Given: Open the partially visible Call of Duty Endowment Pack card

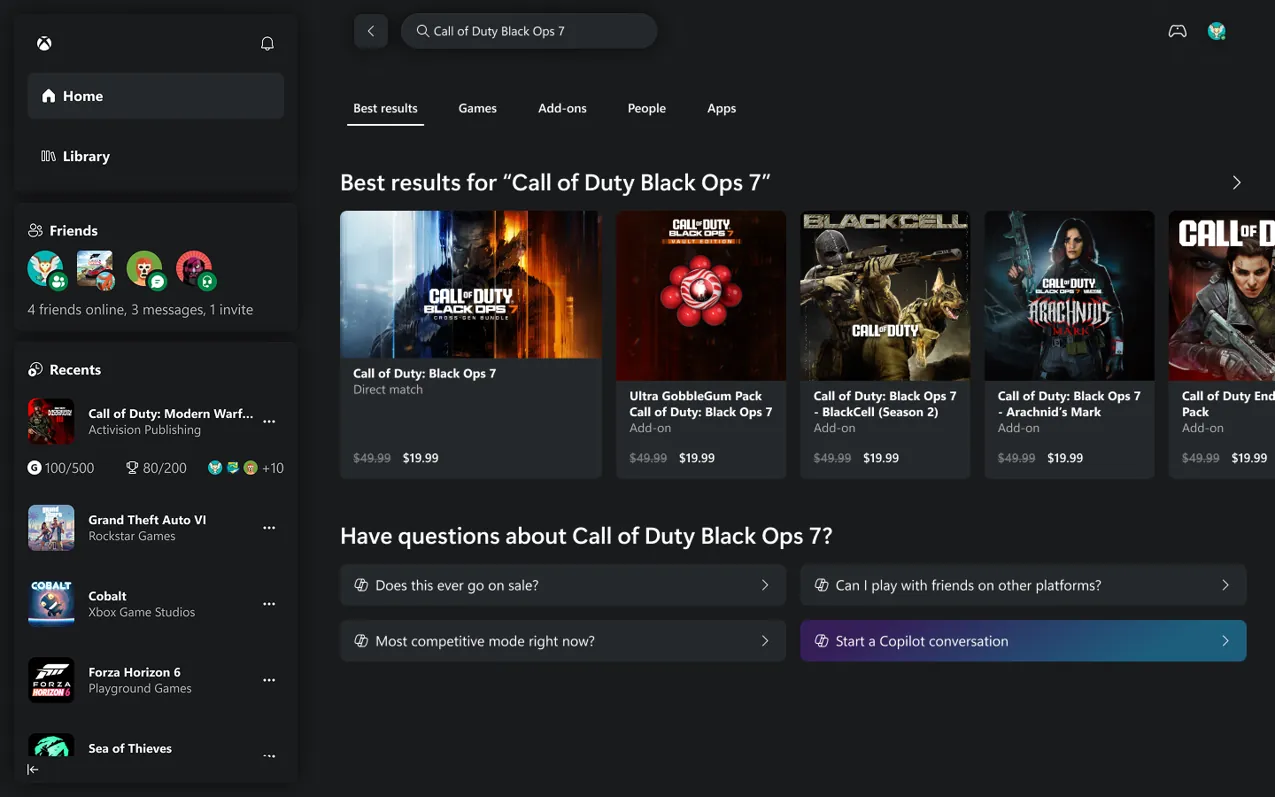Looking at the screenshot, I should click(x=1222, y=344).
